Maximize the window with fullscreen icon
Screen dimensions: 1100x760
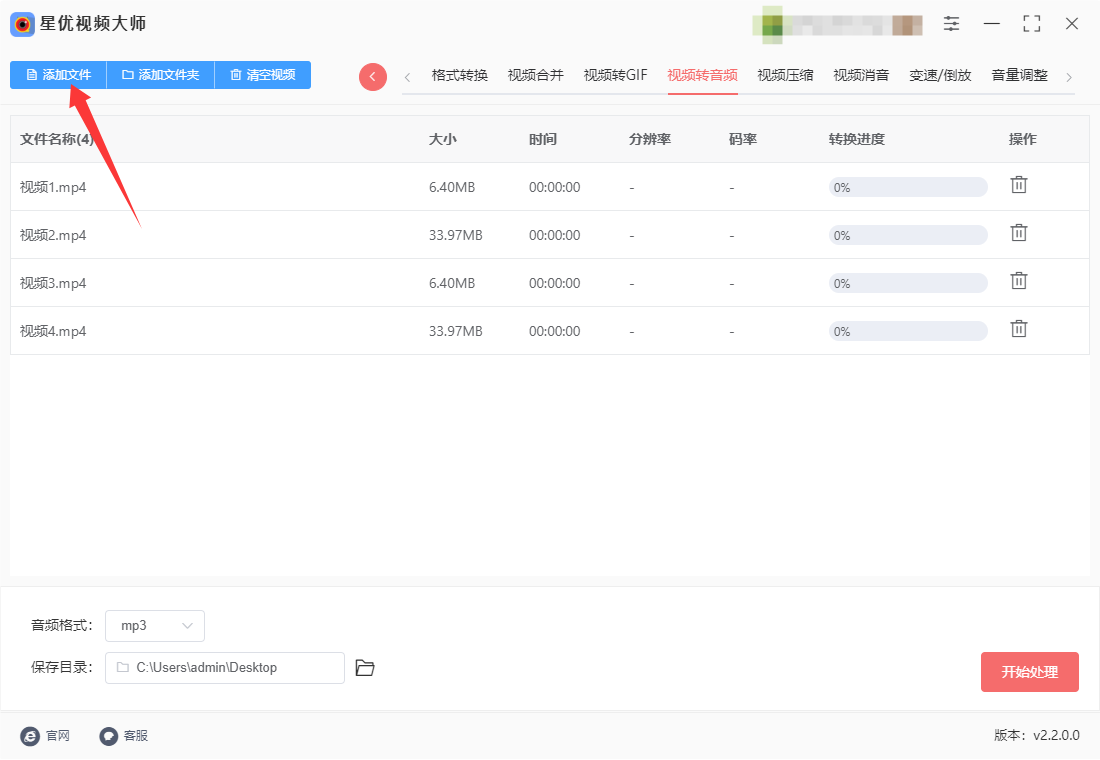point(1031,24)
